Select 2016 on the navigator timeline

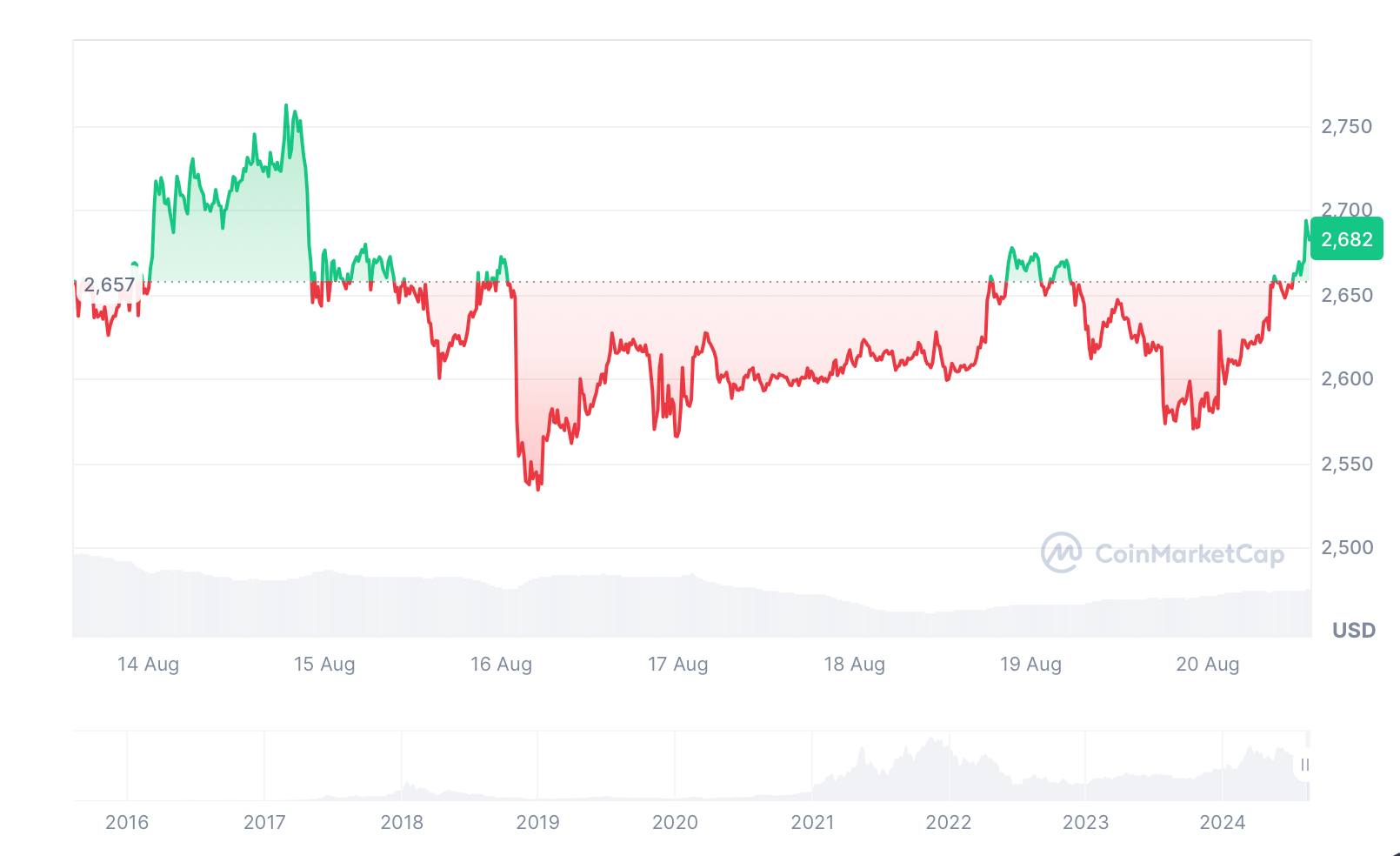[127, 822]
